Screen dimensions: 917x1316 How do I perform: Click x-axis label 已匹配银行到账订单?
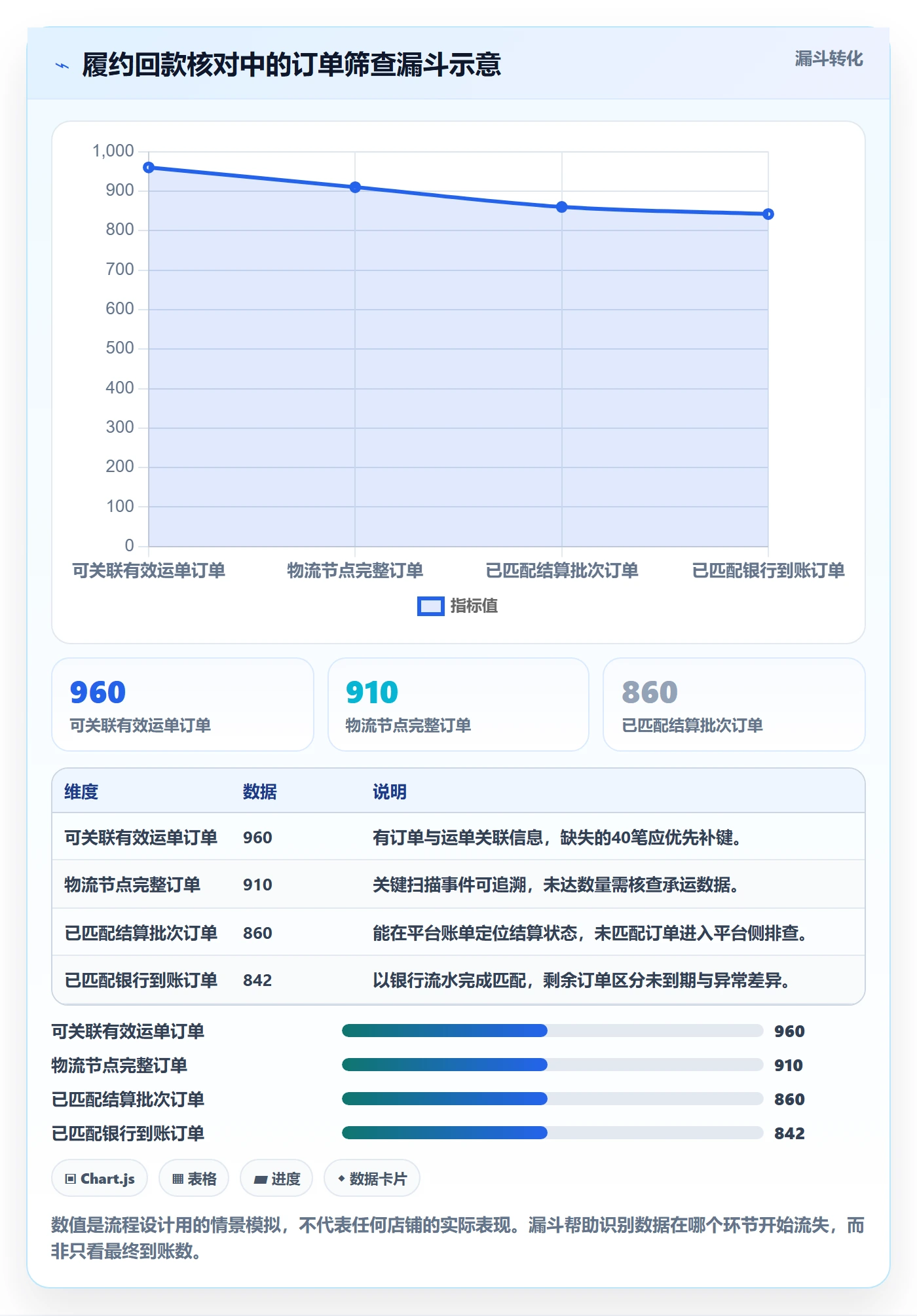pyautogui.click(x=768, y=570)
